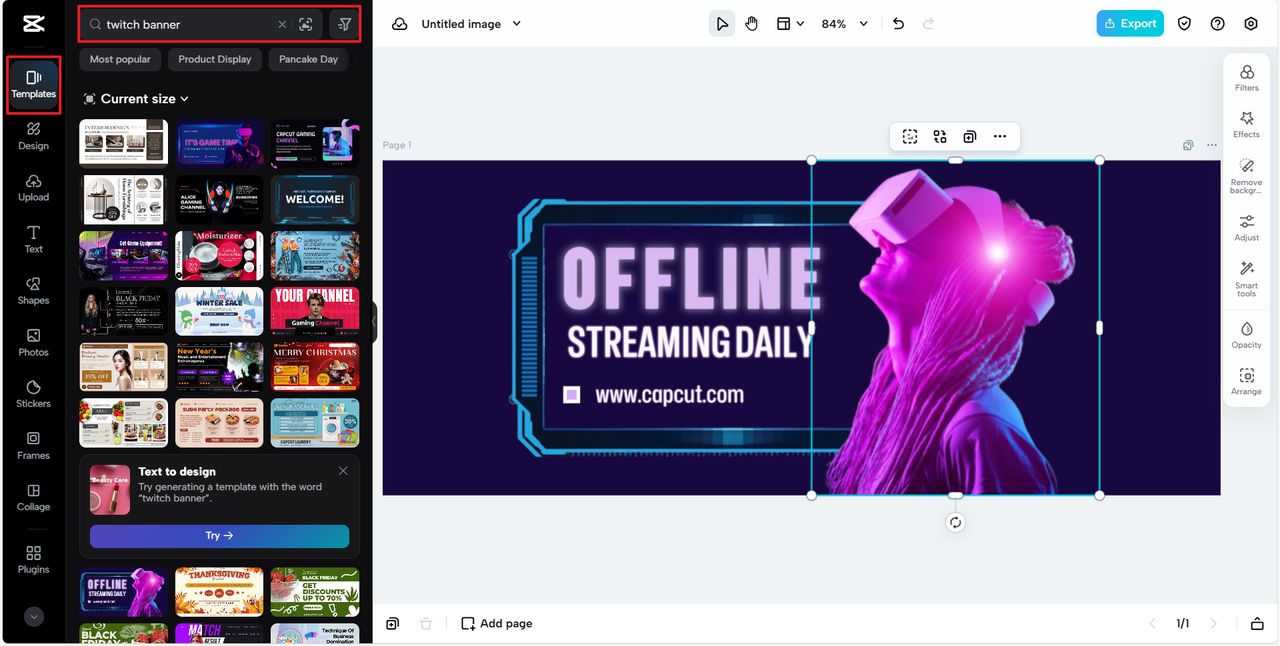Choose the Merry Christmas template thumbnail
1280x646 pixels.
[314, 367]
